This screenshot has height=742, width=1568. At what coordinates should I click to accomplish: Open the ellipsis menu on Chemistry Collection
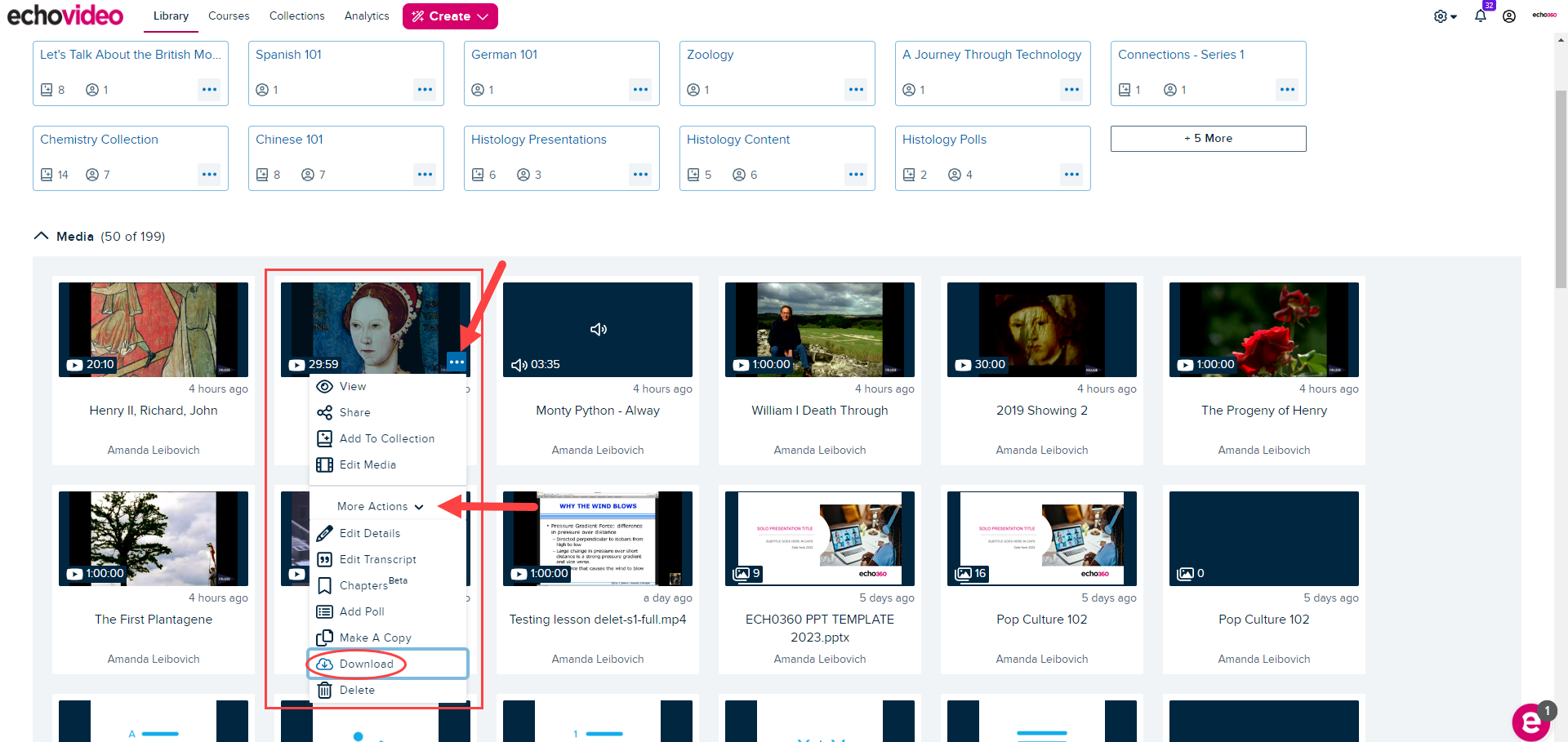pos(210,174)
